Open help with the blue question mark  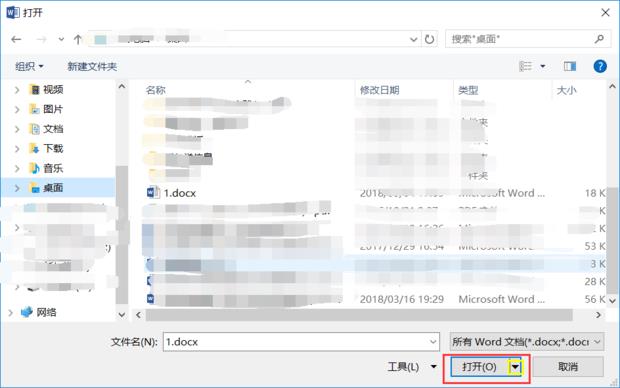(600, 66)
